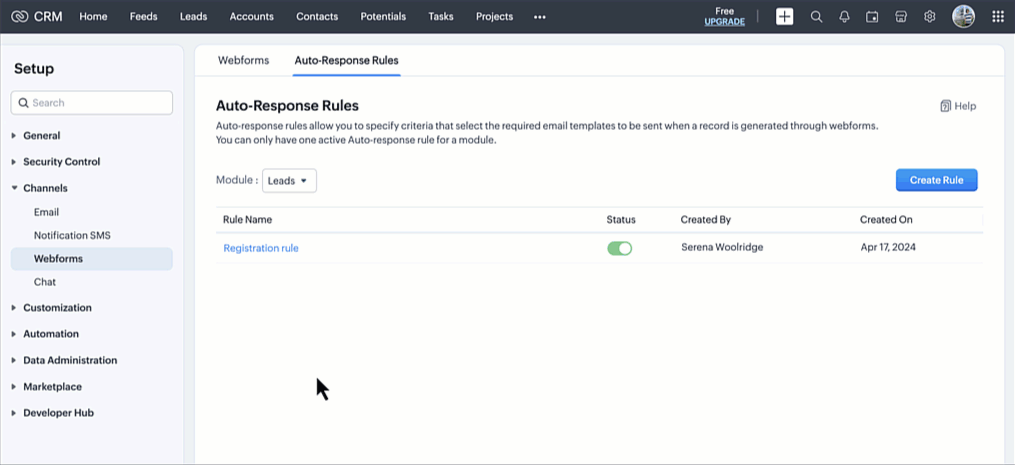Open the setup gear icon

[929, 16]
